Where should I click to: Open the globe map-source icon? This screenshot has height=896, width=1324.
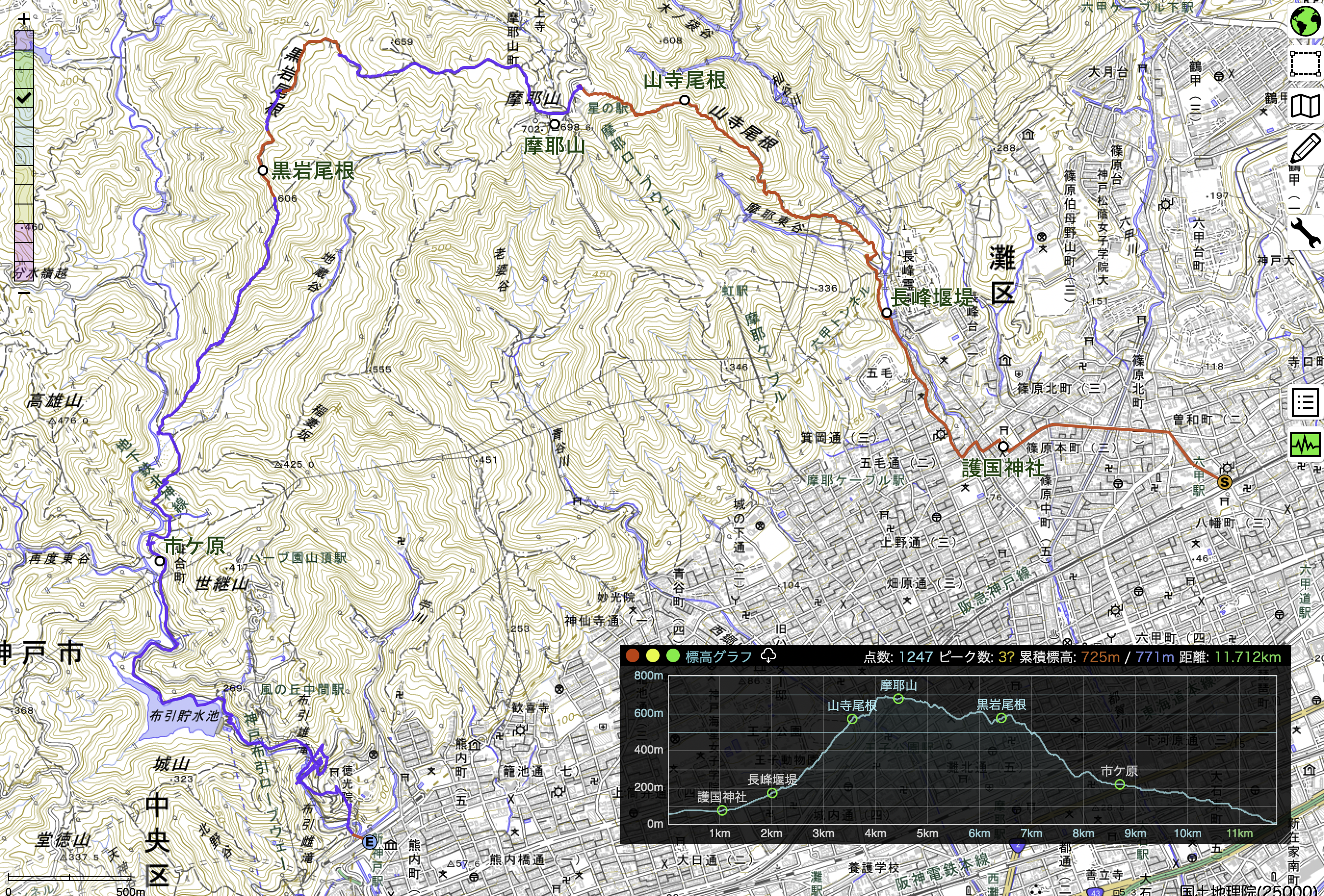(x=1306, y=21)
